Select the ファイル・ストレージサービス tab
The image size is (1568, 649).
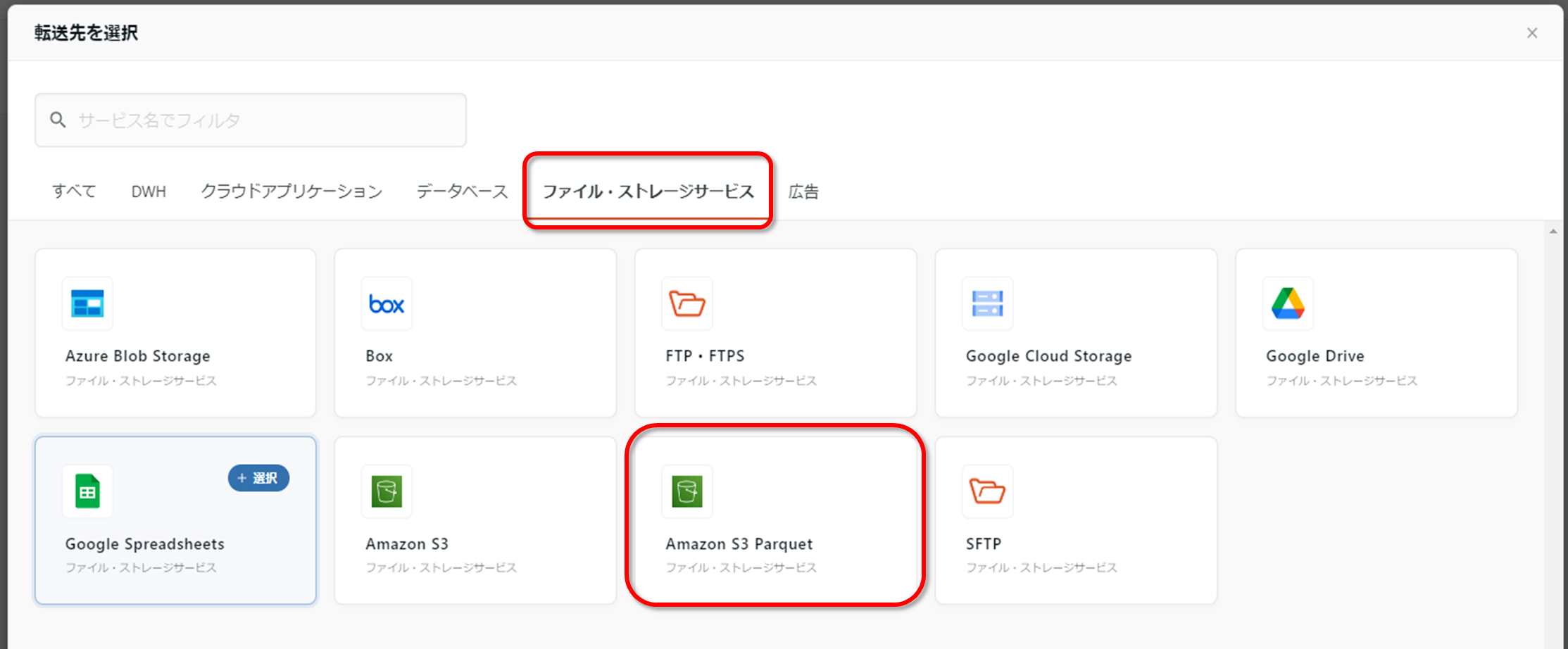(648, 191)
